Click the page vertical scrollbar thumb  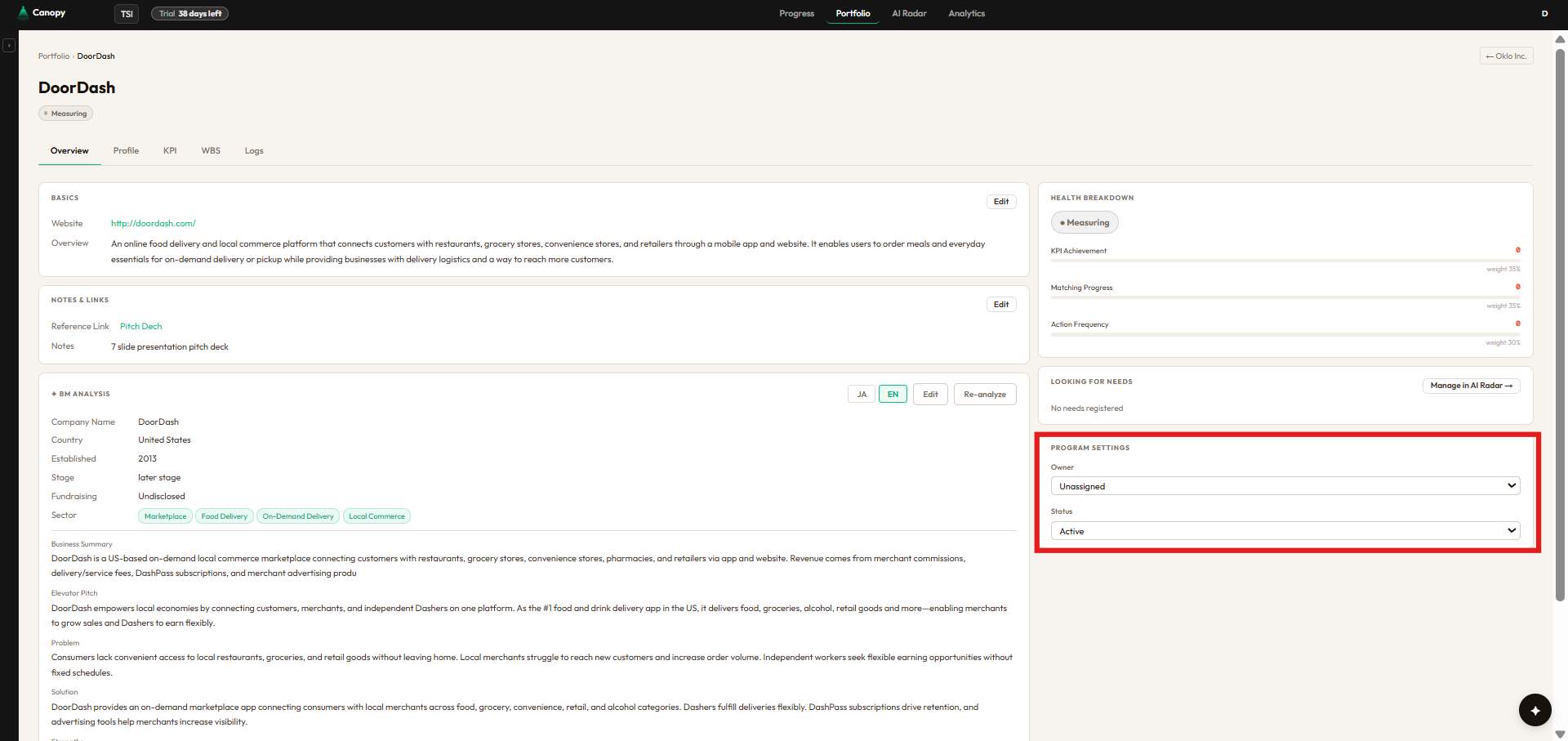click(1560, 325)
